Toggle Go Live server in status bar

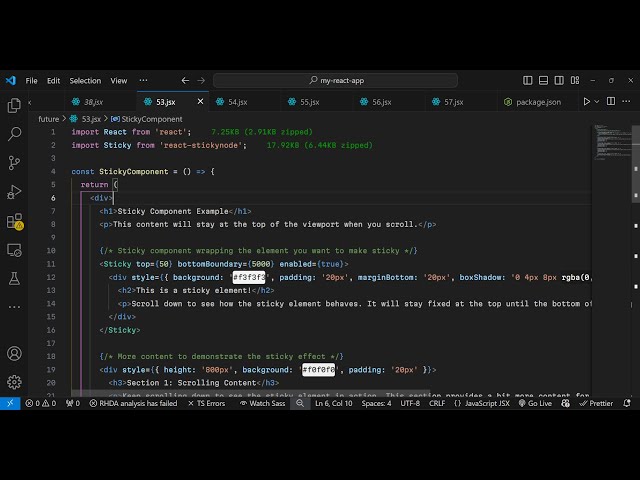(x=534, y=403)
